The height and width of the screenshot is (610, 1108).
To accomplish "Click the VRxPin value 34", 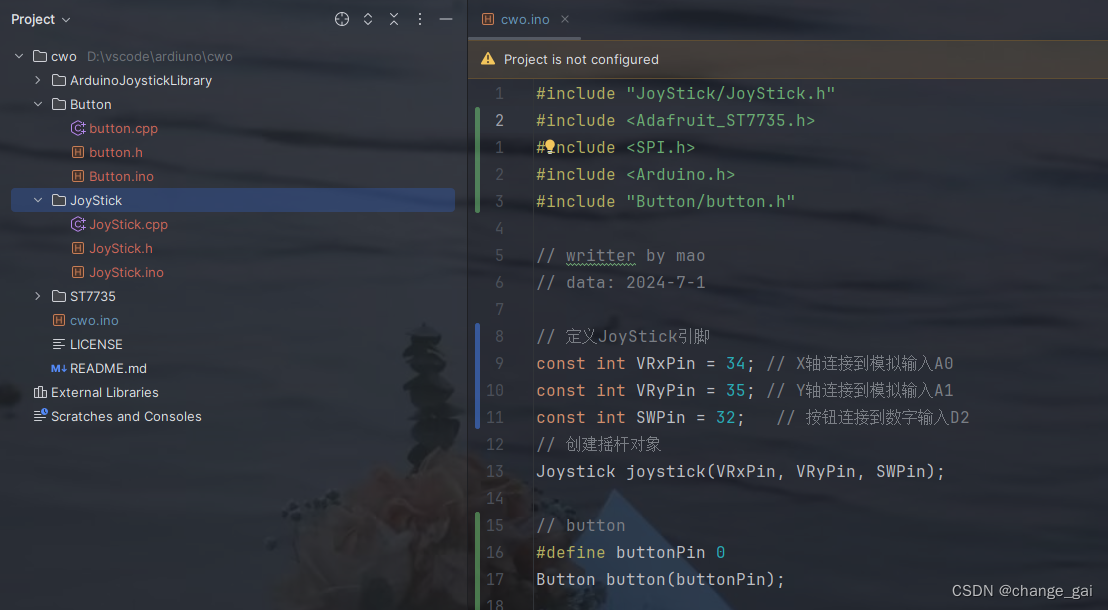I will point(736,363).
